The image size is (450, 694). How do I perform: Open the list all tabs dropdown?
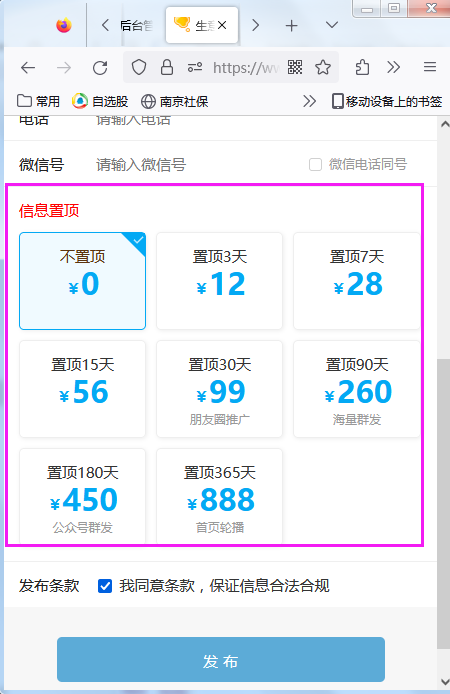coord(332,25)
